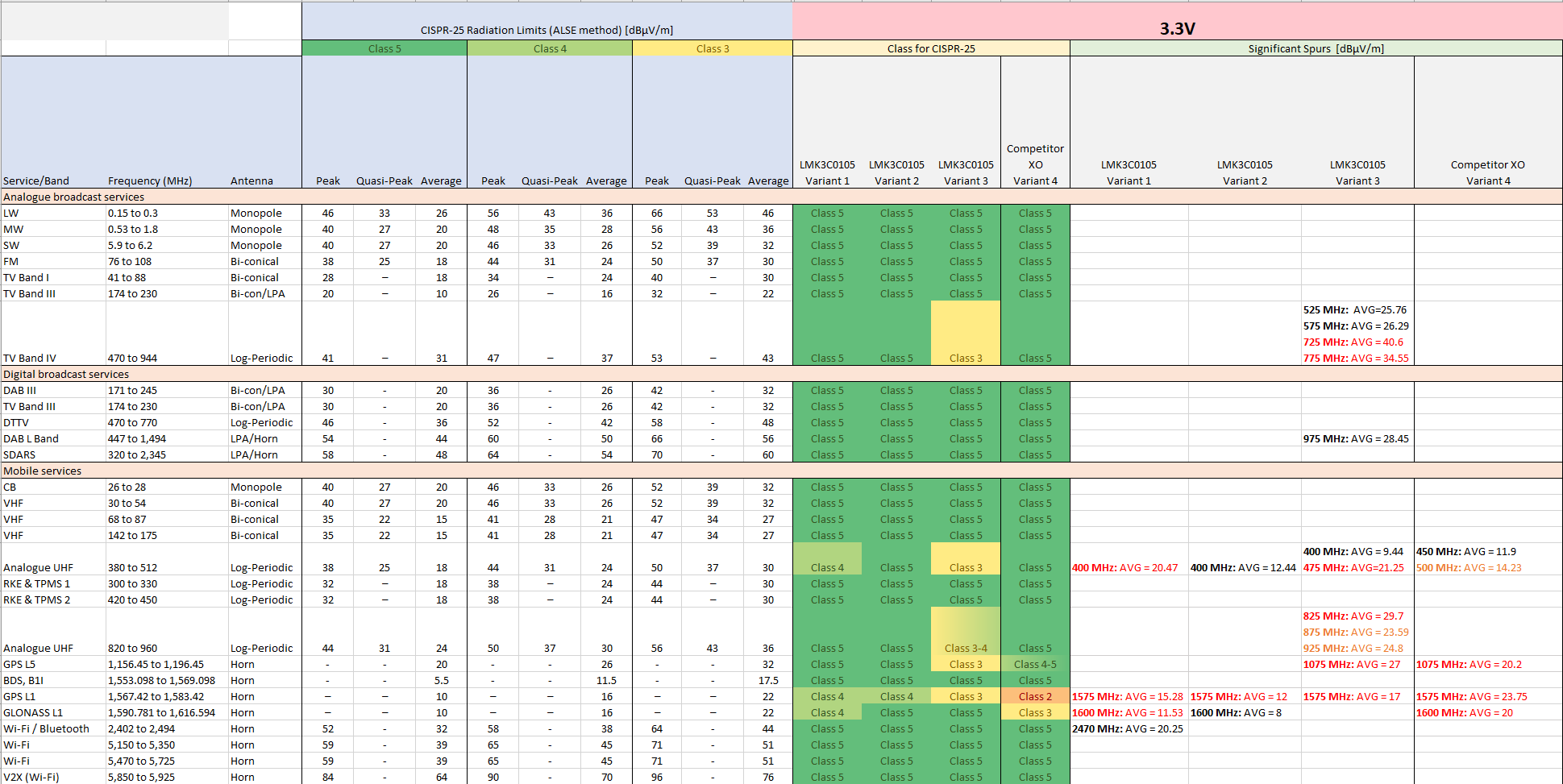Click the Class for CISPR-25 header cell
The width and height of the screenshot is (1563, 784).
pos(931,49)
